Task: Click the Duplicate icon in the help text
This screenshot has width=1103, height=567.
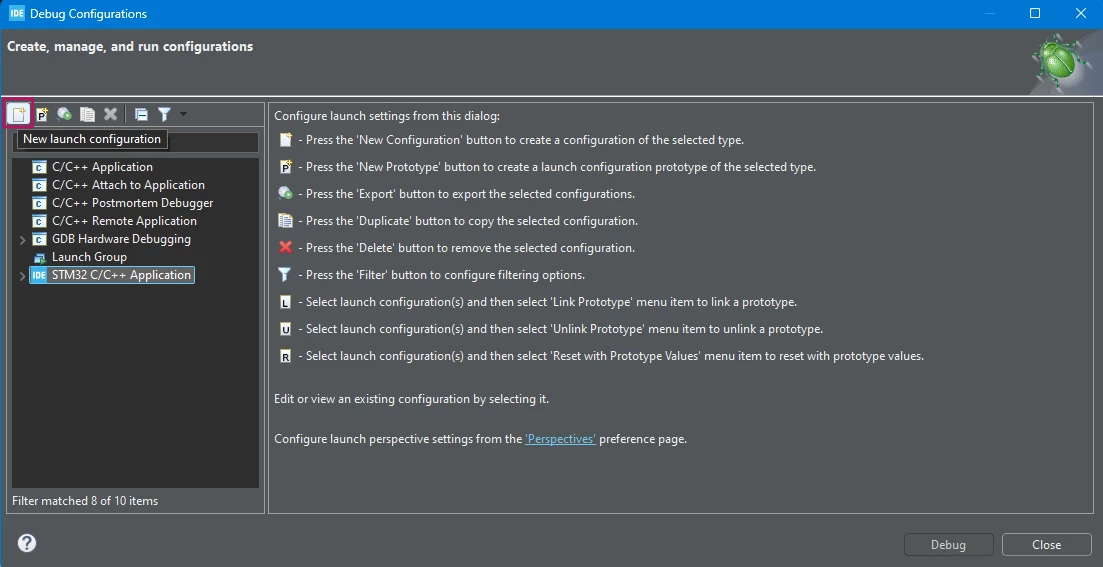Action: (285, 221)
